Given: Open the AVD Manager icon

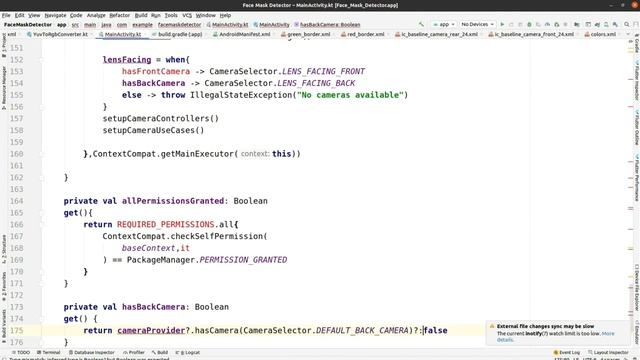Looking at the screenshot, I should (x=606, y=24).
